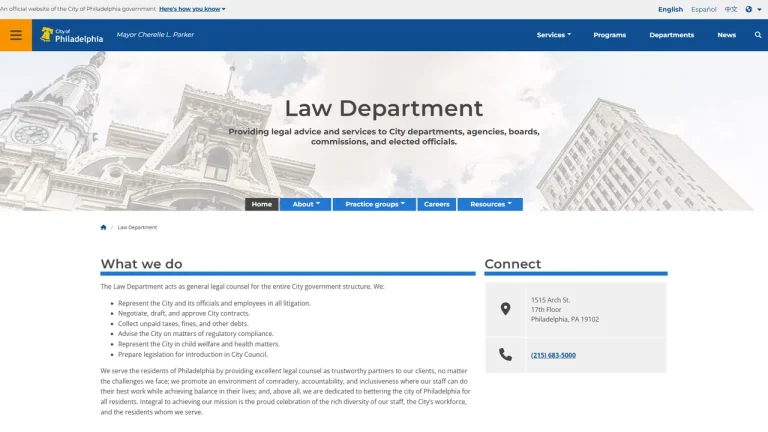Click the map pin location icon
Viewport: 768px width, 432px height.
(x=505, y=309)
